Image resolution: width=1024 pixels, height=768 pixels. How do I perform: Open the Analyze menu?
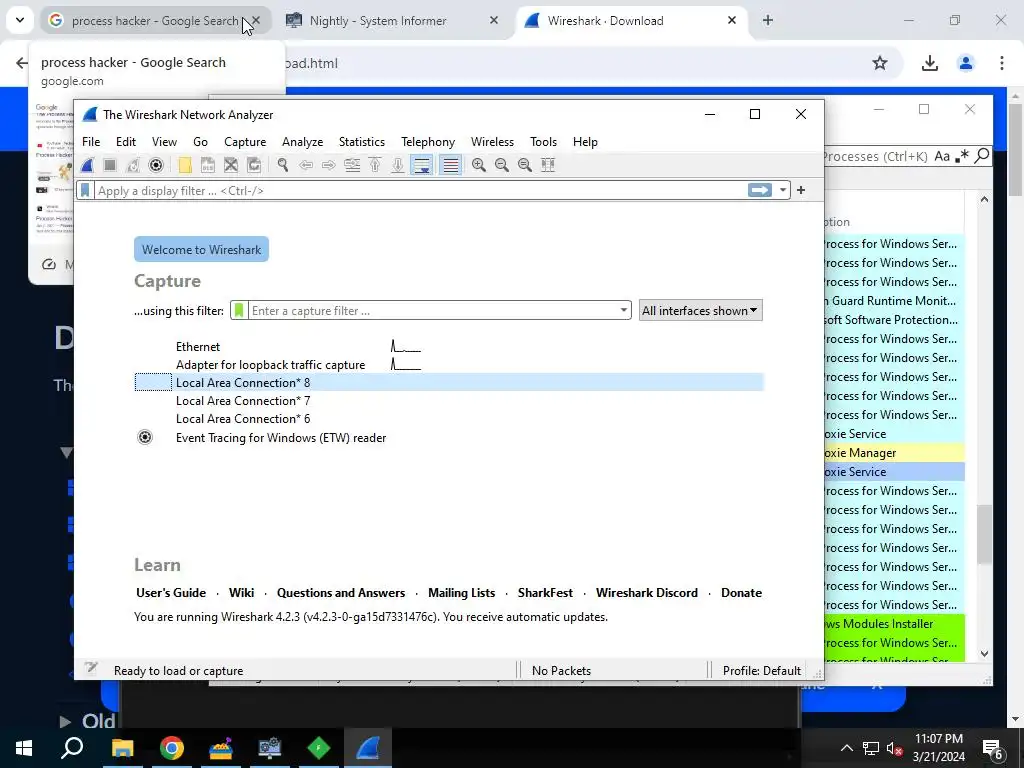tap(302, 142)
